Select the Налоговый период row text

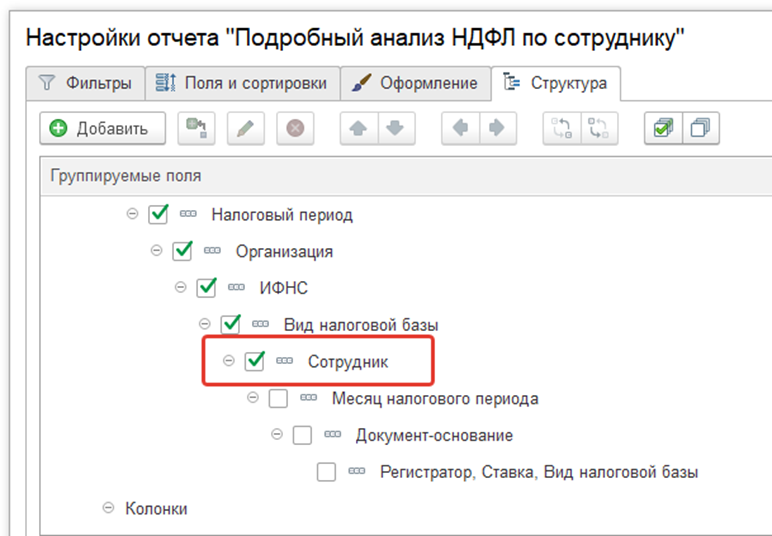click(282, 215)
